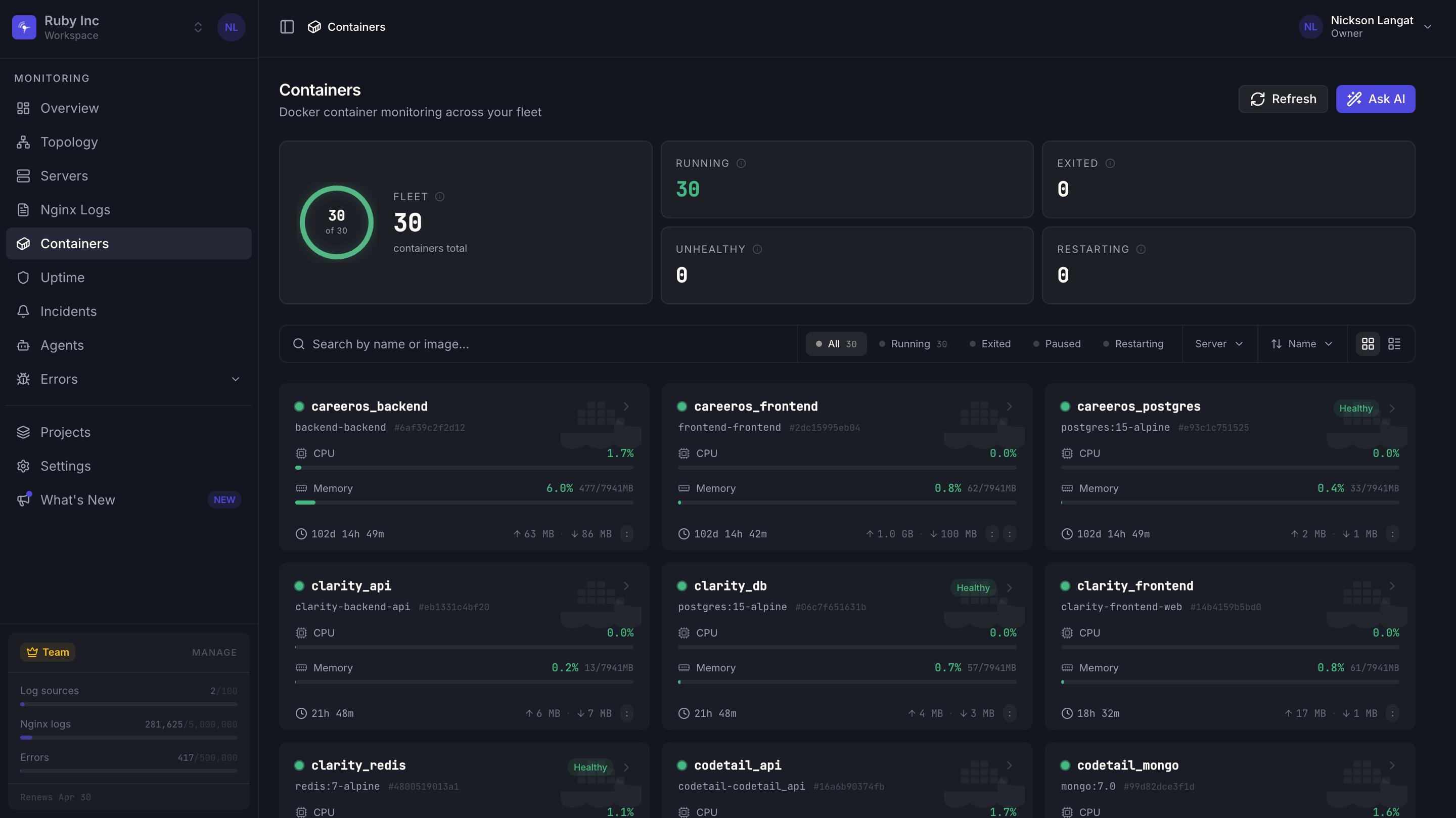Image resolution: width=1456 pixels, height=818 pixels.
Task: Click the Incidents bell icon
Action: (23, 311)
